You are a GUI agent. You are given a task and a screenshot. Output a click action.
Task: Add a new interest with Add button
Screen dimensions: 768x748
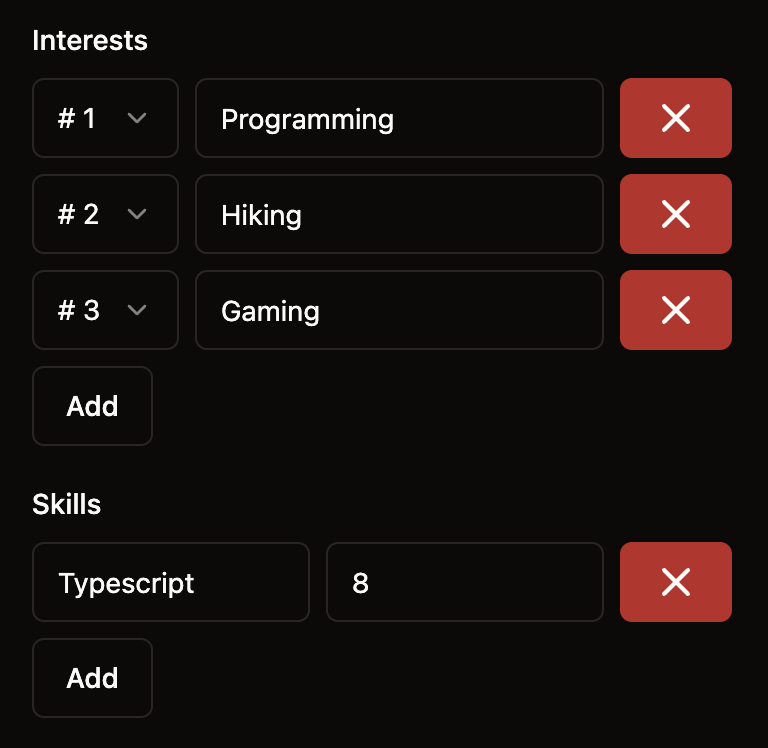click(x=92, y=406)
